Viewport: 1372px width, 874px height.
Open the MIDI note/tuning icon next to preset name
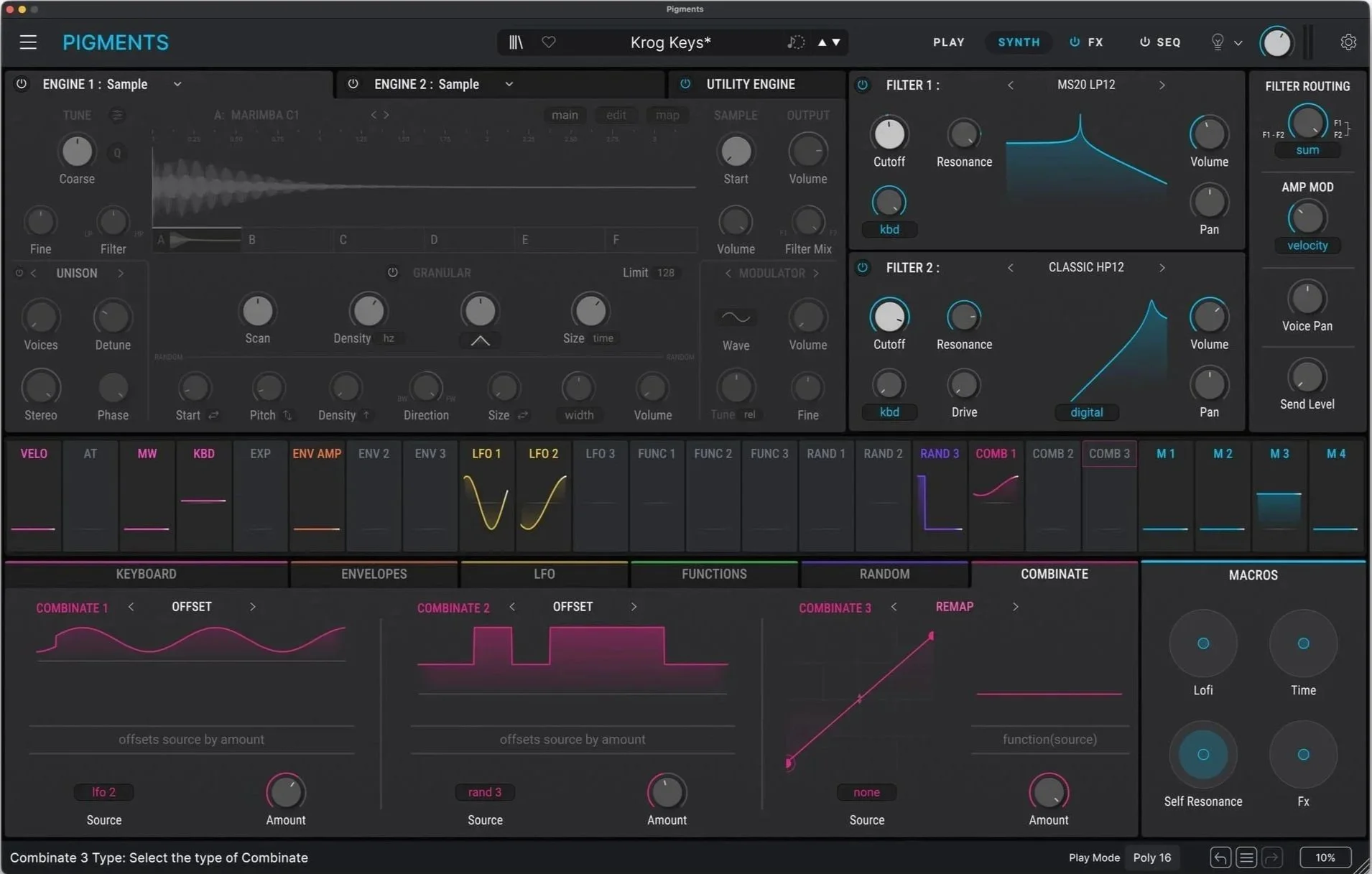tap(794, 42)
